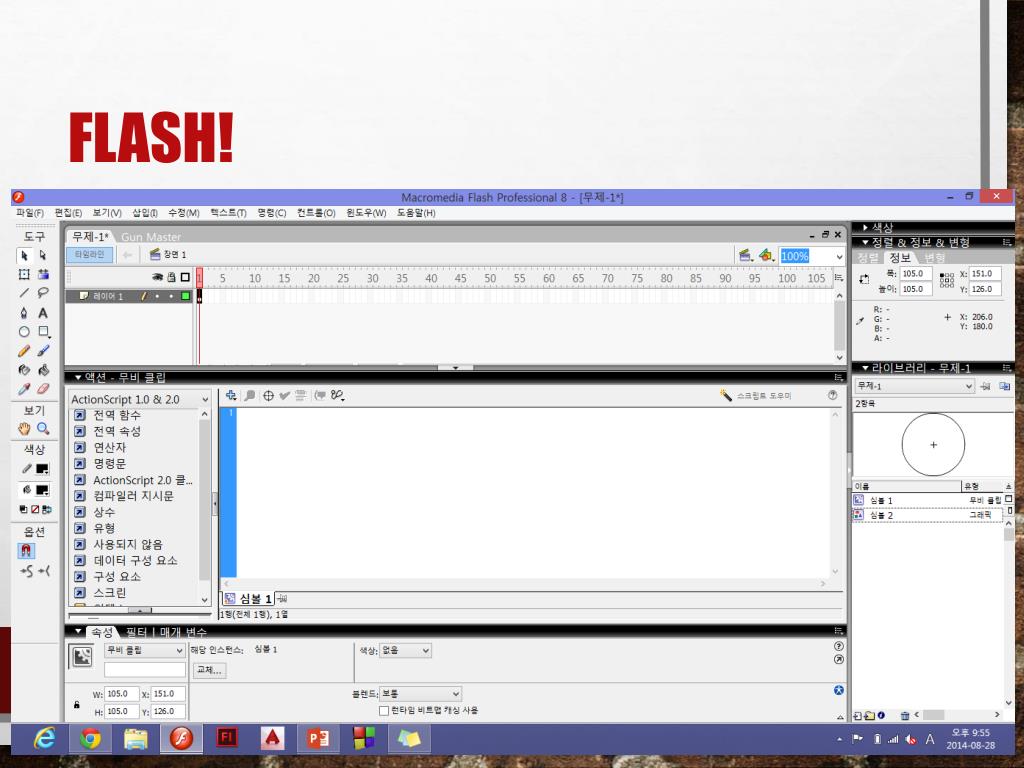Select the Pencil tool
Image resolution: width=1024 pixels, height=768 pixels.
pyautogui.click(x=24, y=351)
